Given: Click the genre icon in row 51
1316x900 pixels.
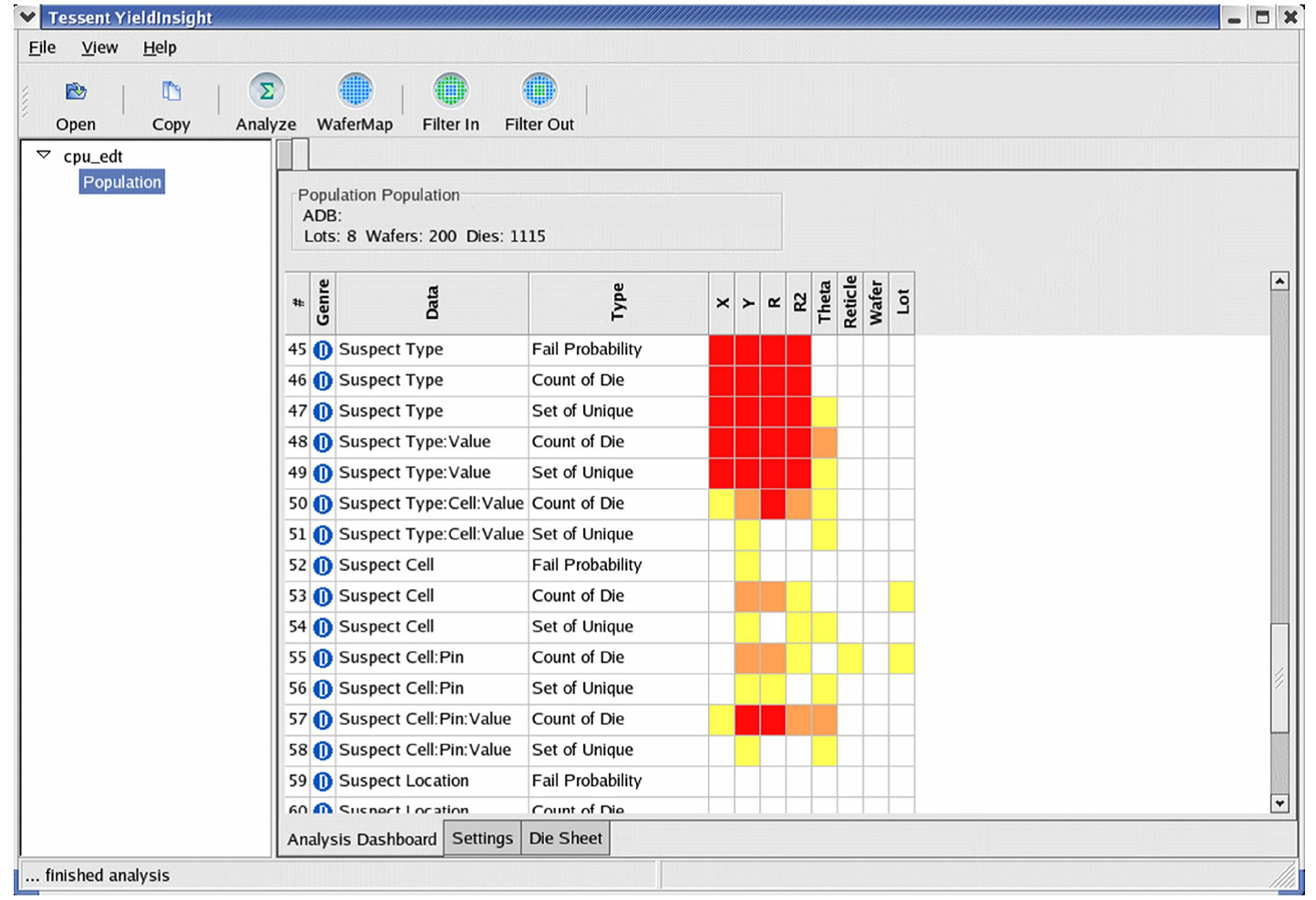Looking at the screenshot, I should pyautogui.click(x=323, y=535).
